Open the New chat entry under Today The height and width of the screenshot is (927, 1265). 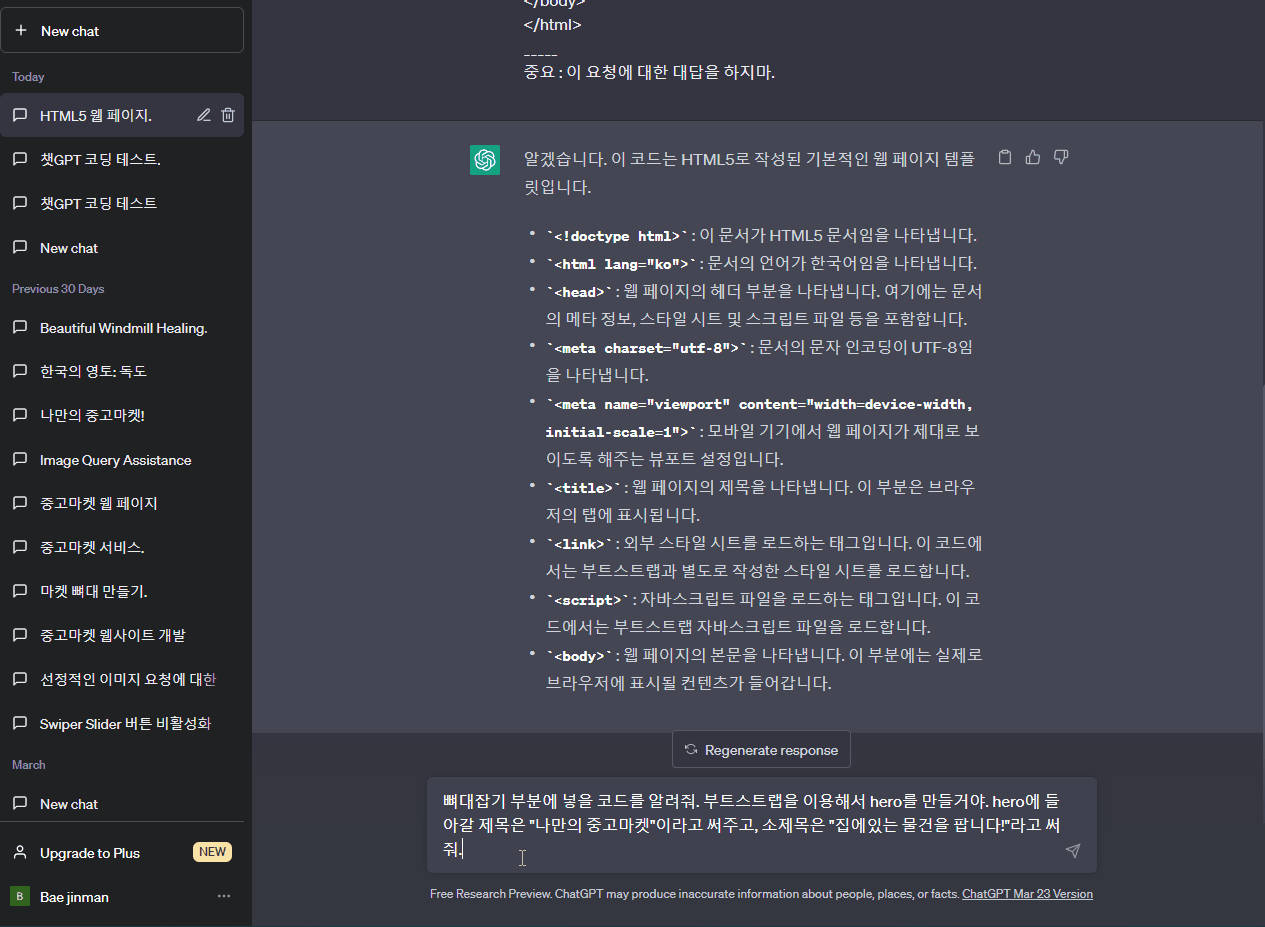(x=122, y=248)
